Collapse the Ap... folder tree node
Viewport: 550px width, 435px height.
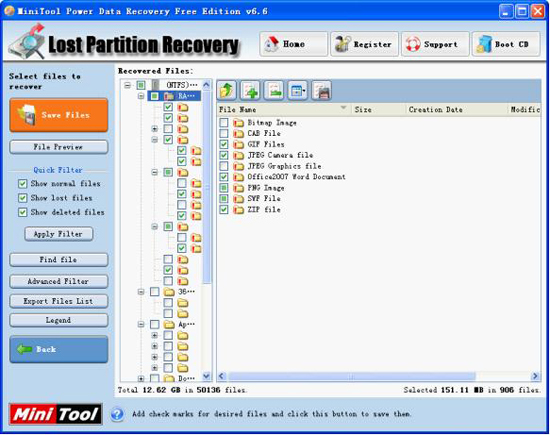(141, 324)
